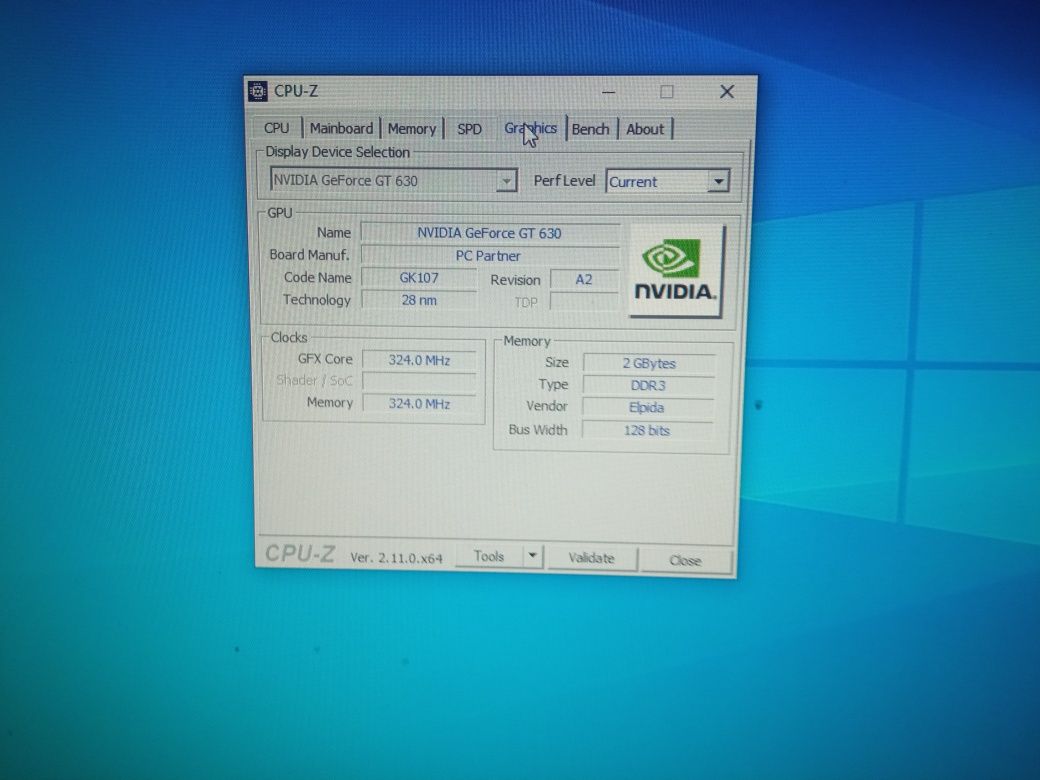Click the 'PC Partner' board manufacturer value
The width and height of the screenshot is (1040, 780).
click(x=489, y=255)
